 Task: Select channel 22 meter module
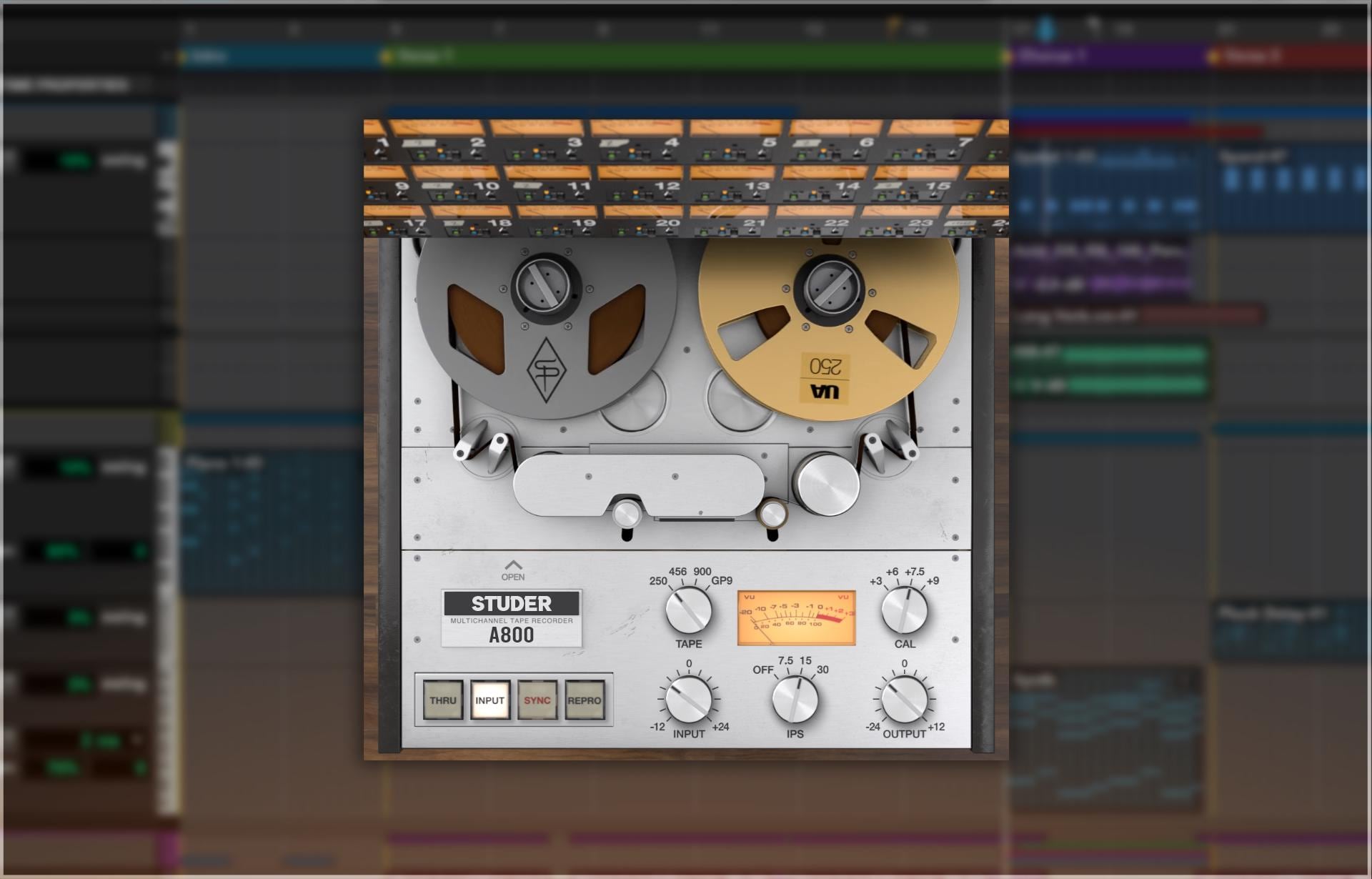tap(815, 221)
